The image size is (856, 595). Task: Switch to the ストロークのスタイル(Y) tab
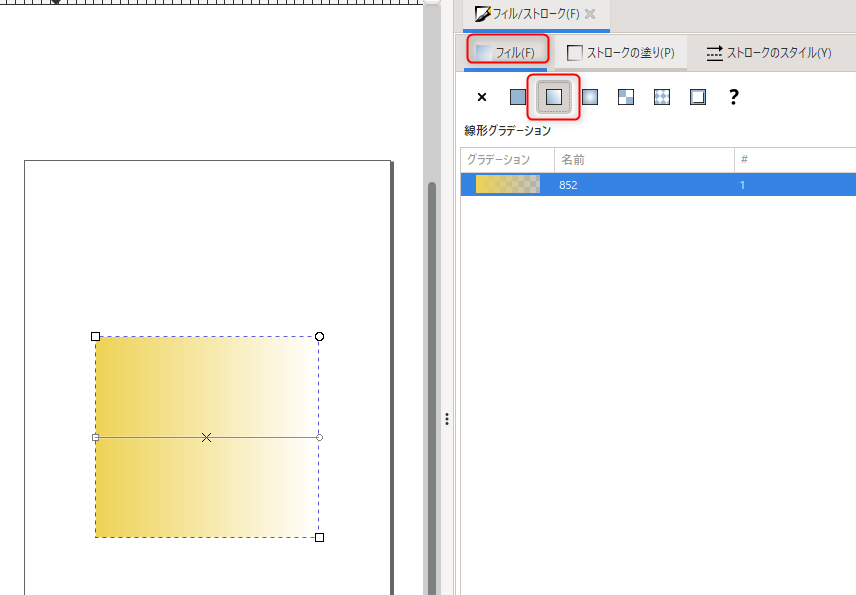769,52
